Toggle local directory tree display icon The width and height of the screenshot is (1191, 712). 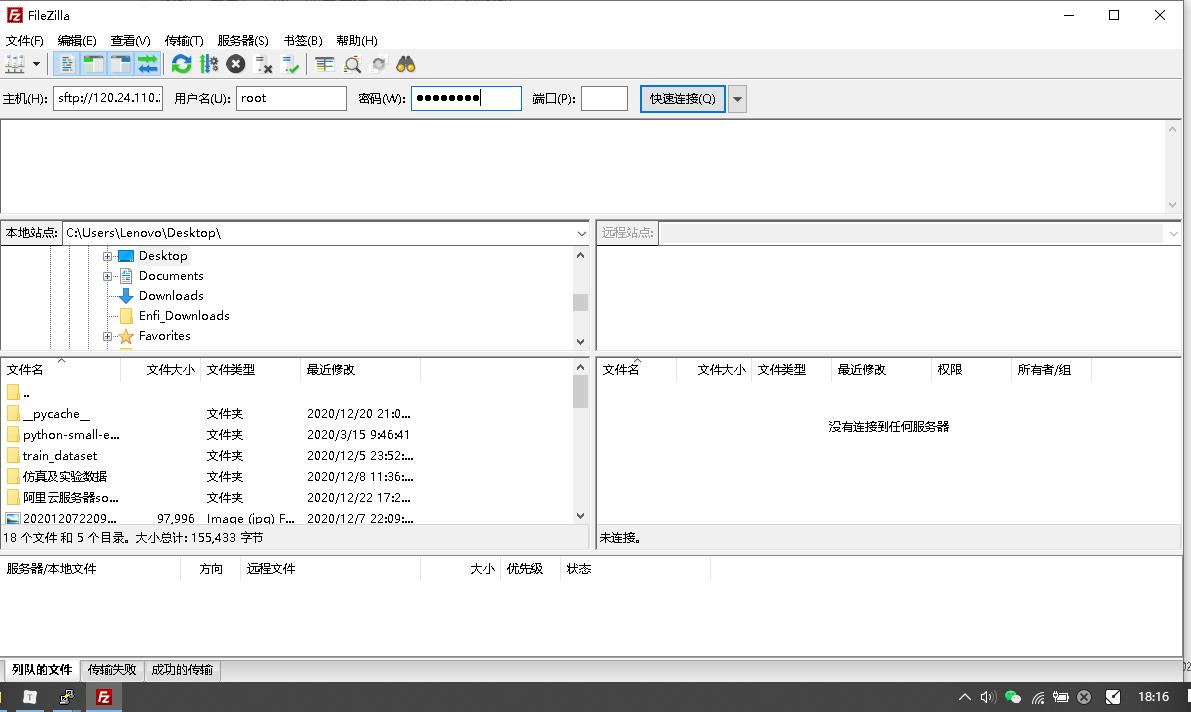point(93,65)
